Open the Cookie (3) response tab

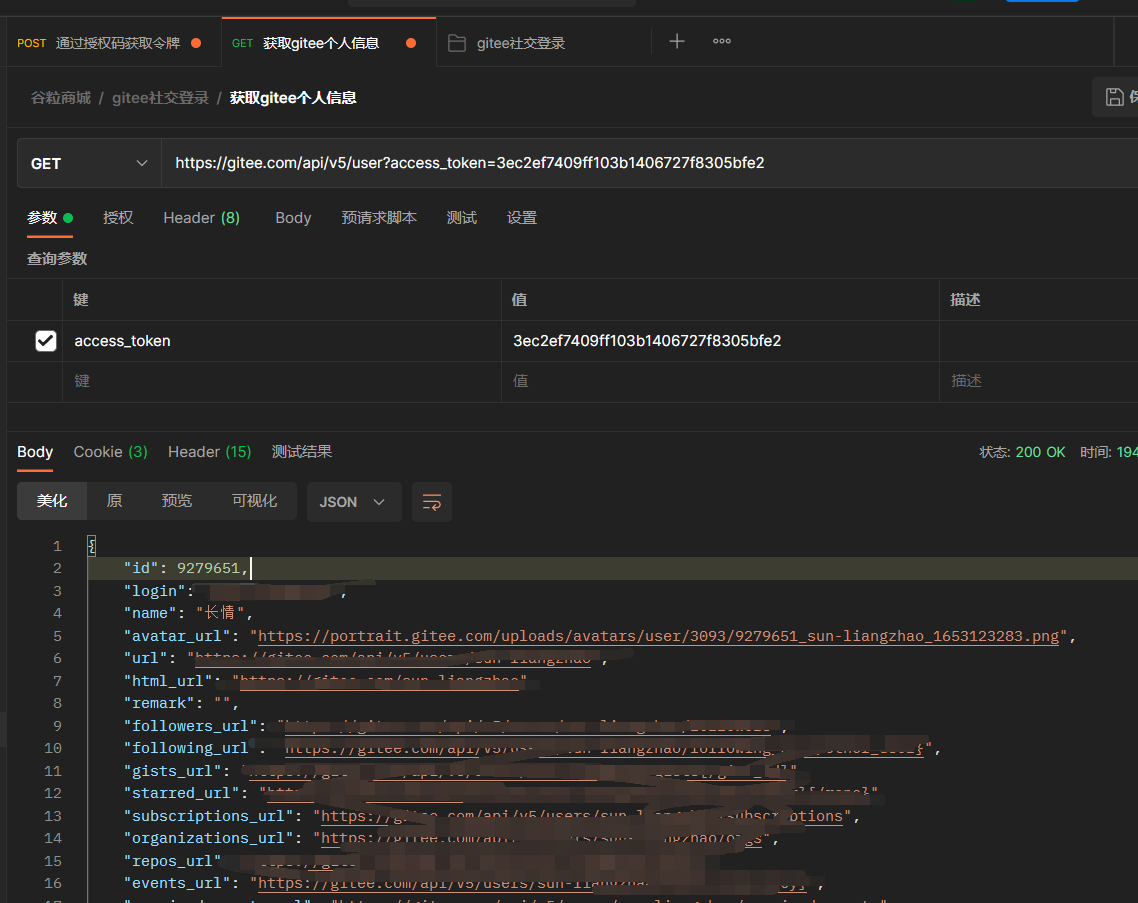(110, 452)
